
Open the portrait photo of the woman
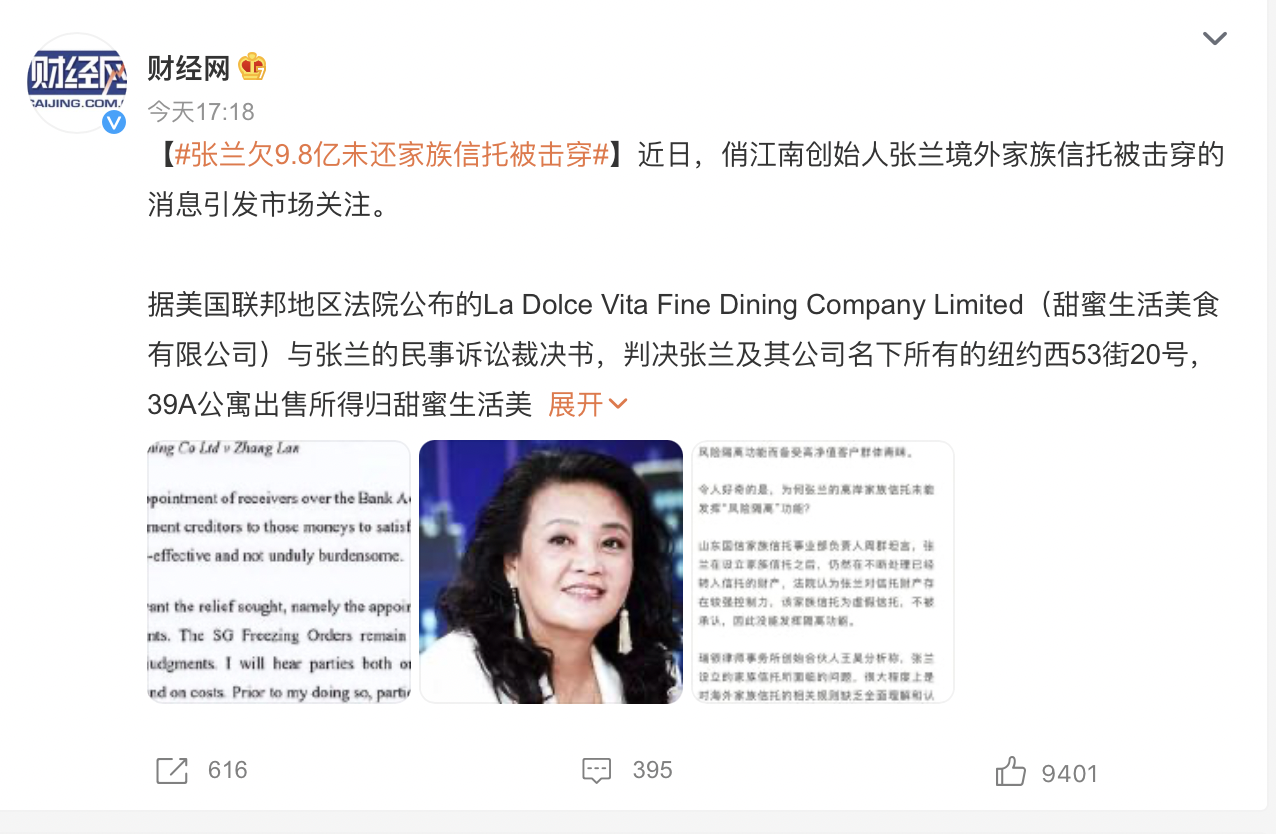coord(551,572)
